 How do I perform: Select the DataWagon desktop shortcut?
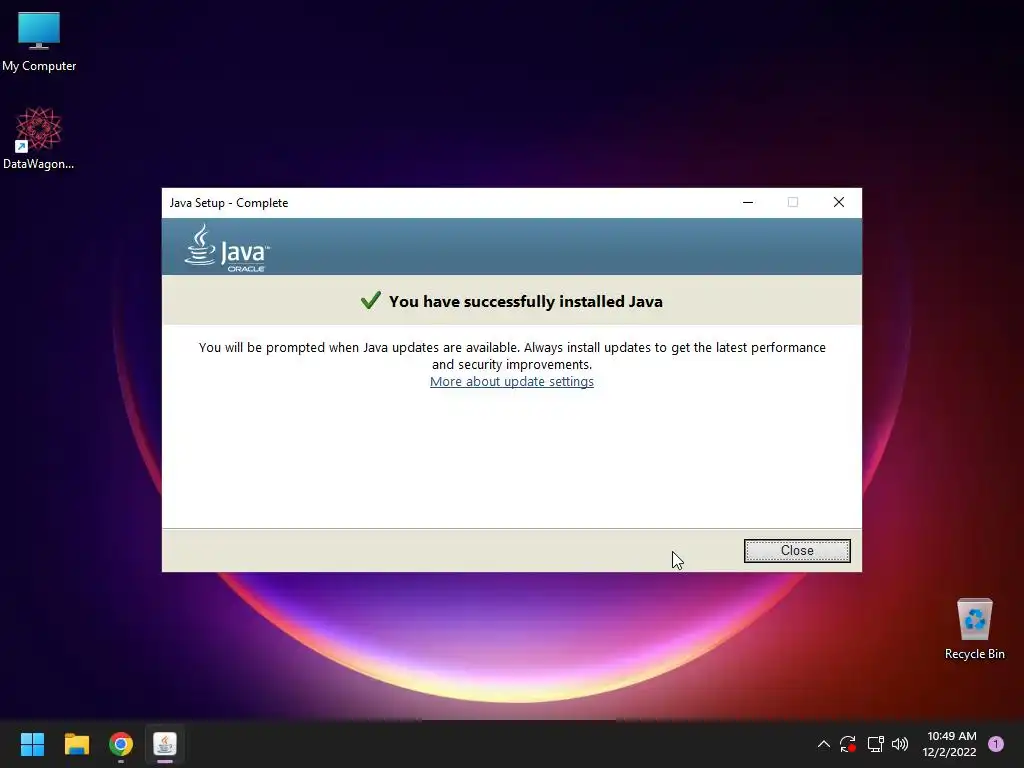[x=39, y=138]
